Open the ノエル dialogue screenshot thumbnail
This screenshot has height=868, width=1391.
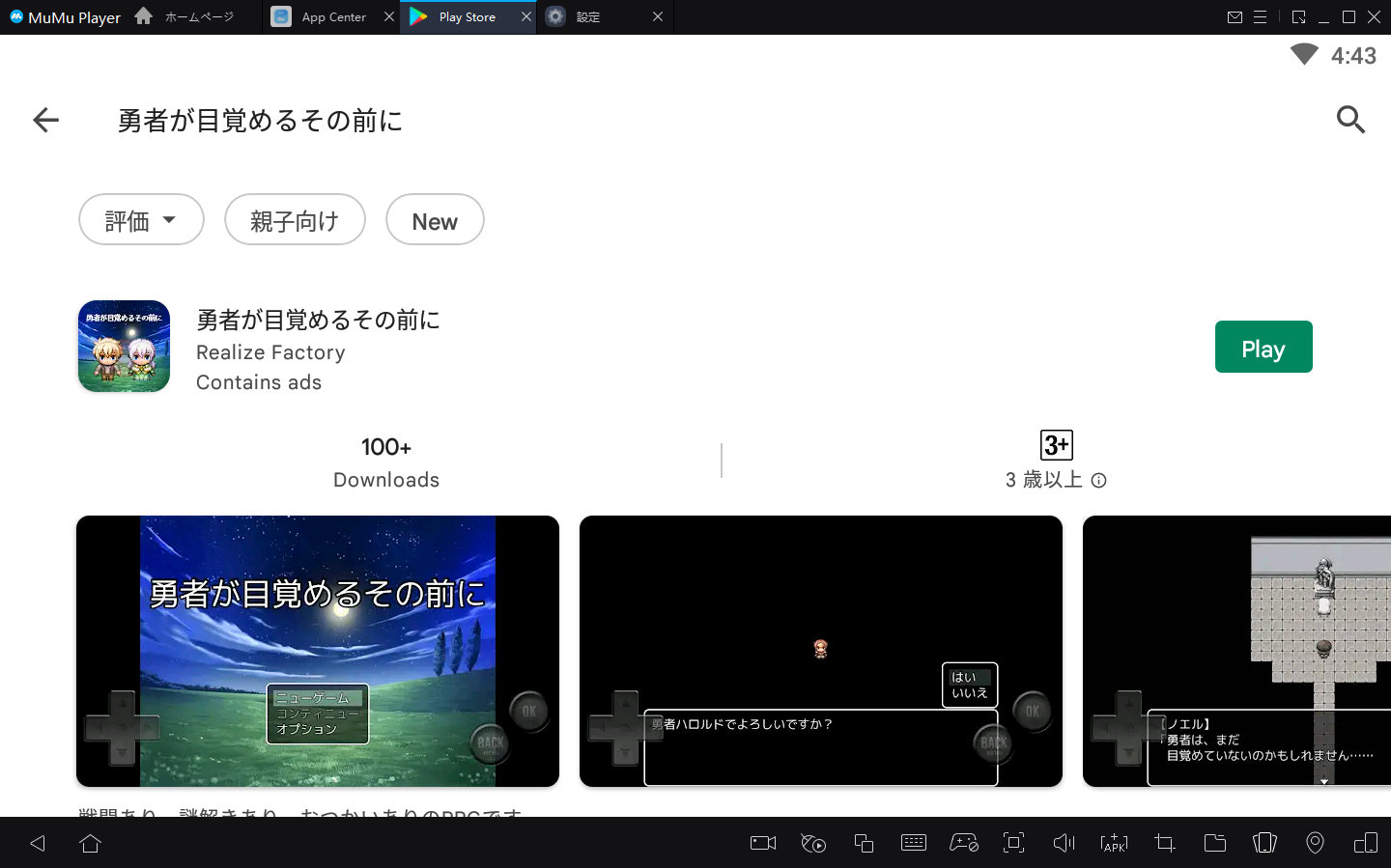click(x=1236, y=651)
